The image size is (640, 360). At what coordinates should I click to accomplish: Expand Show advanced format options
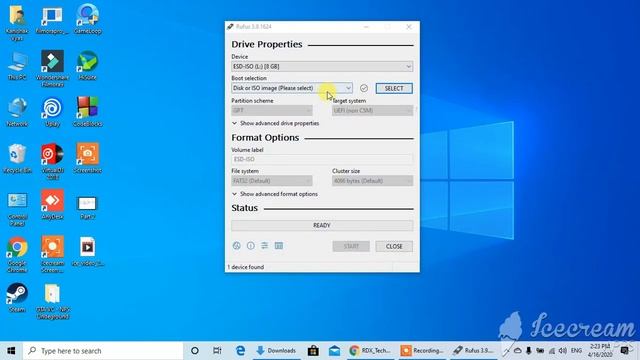[x=275, y=194]
